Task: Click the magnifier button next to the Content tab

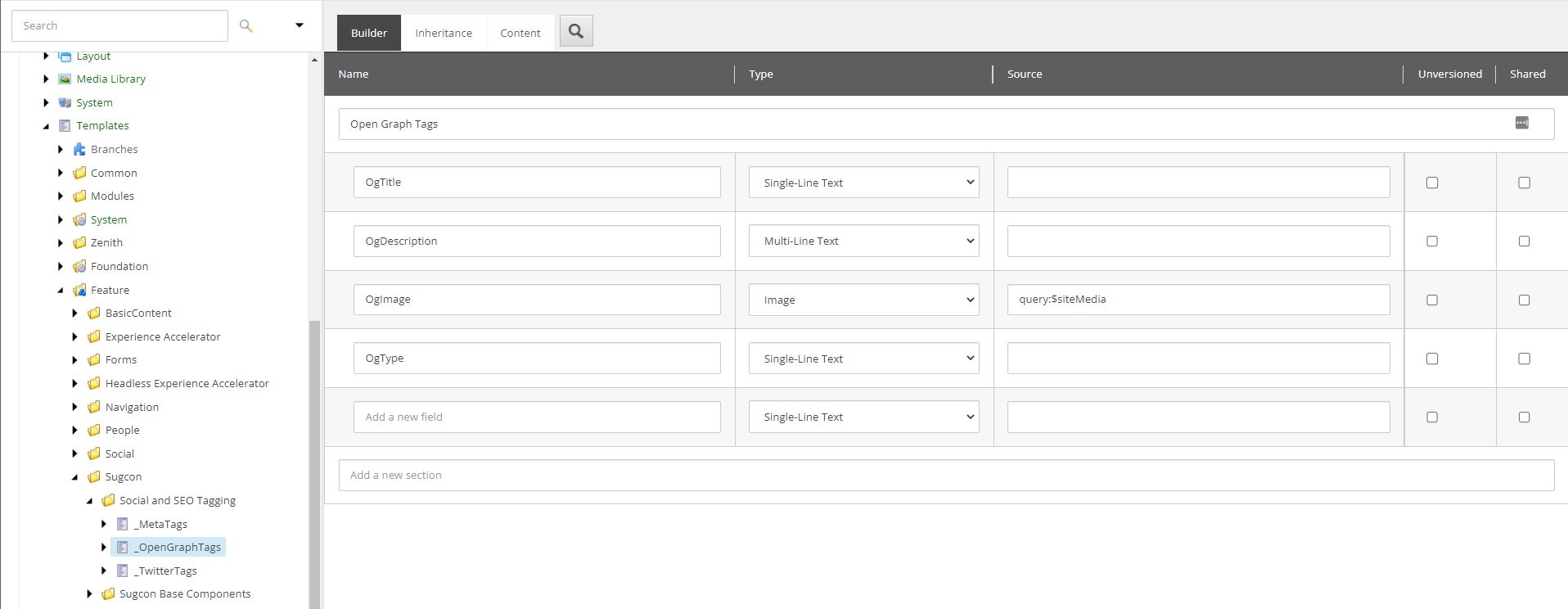Action: (576, 32)
